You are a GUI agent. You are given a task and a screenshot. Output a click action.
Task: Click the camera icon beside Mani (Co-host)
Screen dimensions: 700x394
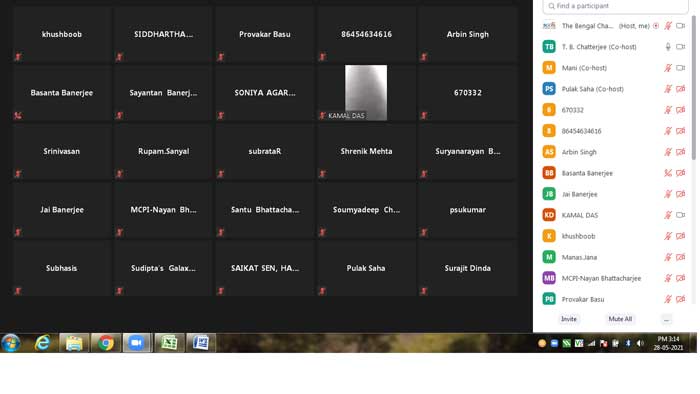(x=680, y=68)
